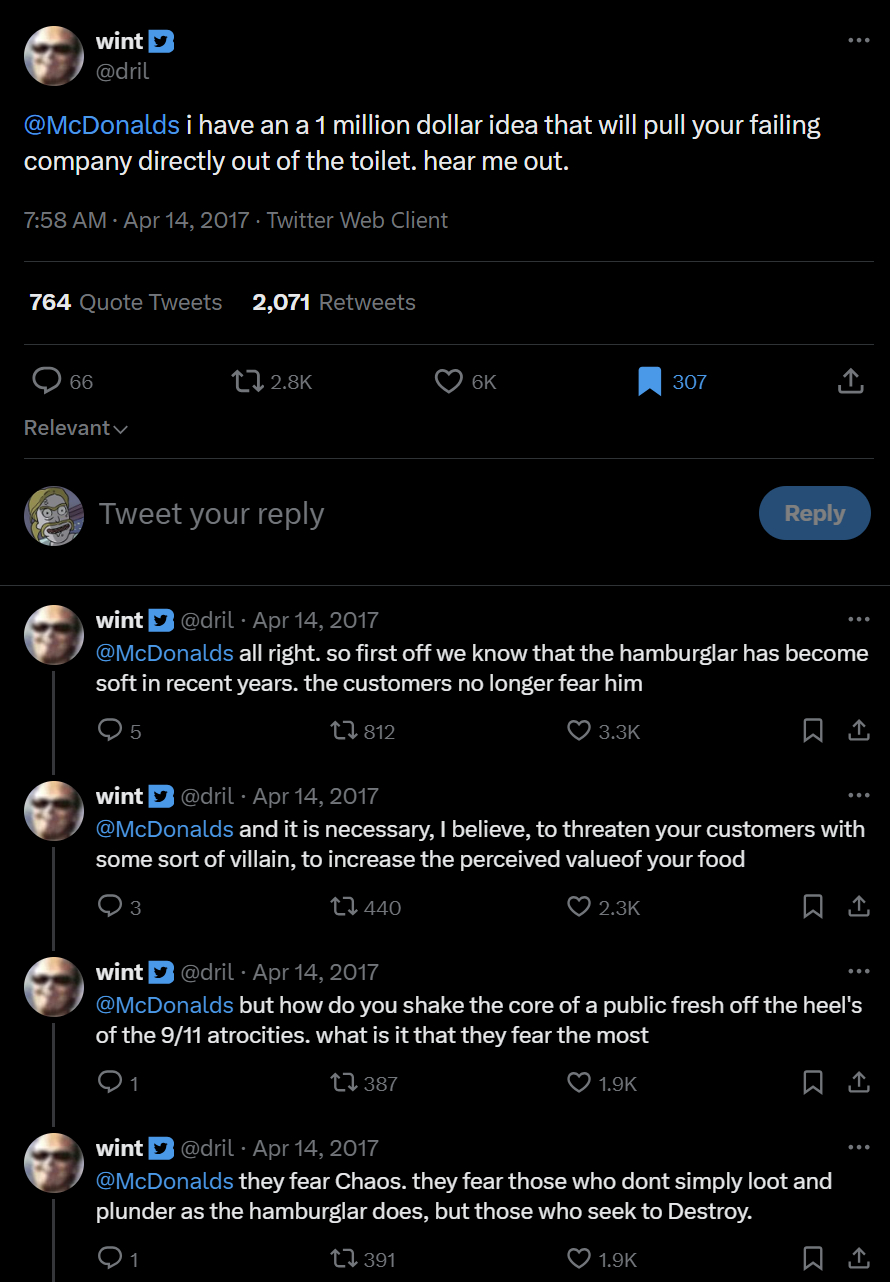Click the share icon on the main tweet
This screenshot has width=890, height=1282.
click(850, 381)
